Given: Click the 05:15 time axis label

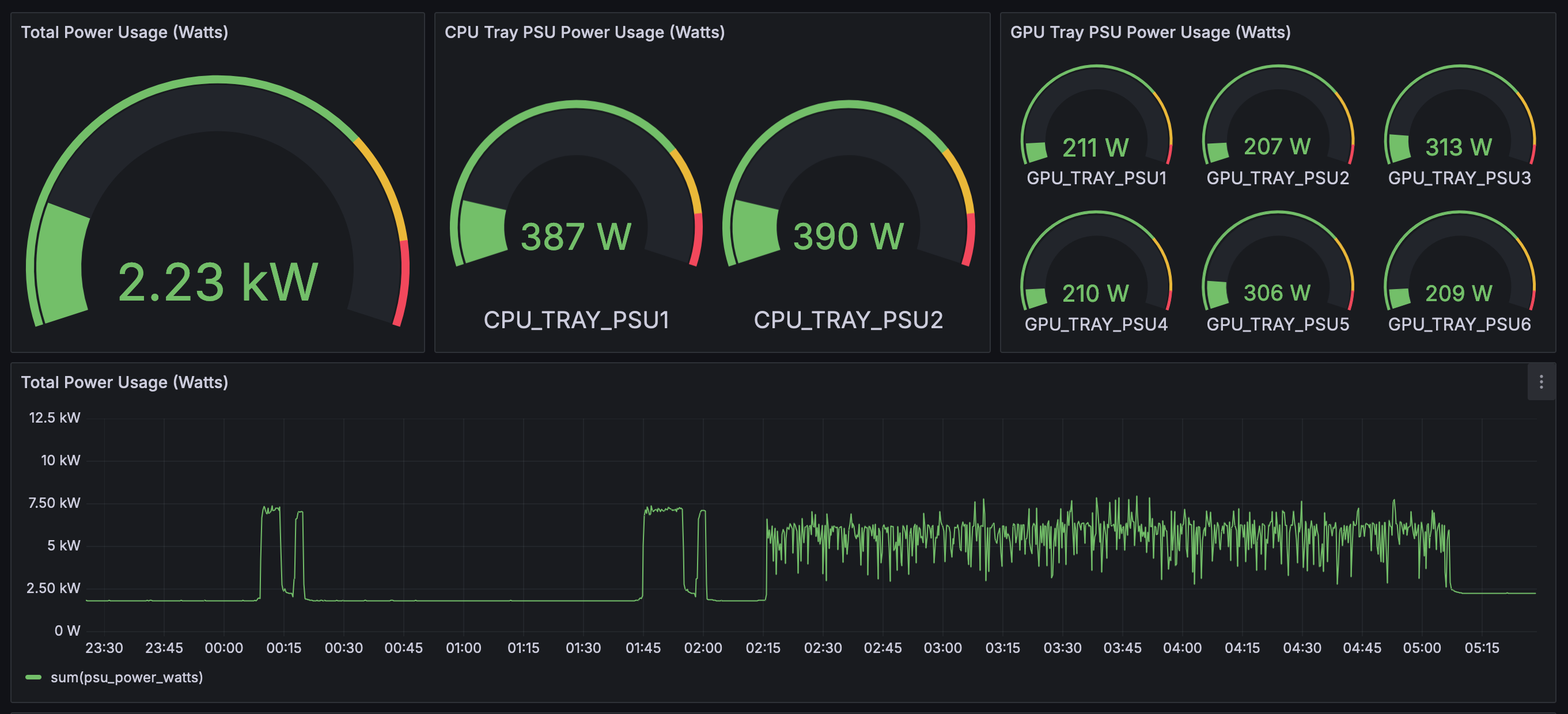Looking at the screenshot, I should (x=1482, y=648).
